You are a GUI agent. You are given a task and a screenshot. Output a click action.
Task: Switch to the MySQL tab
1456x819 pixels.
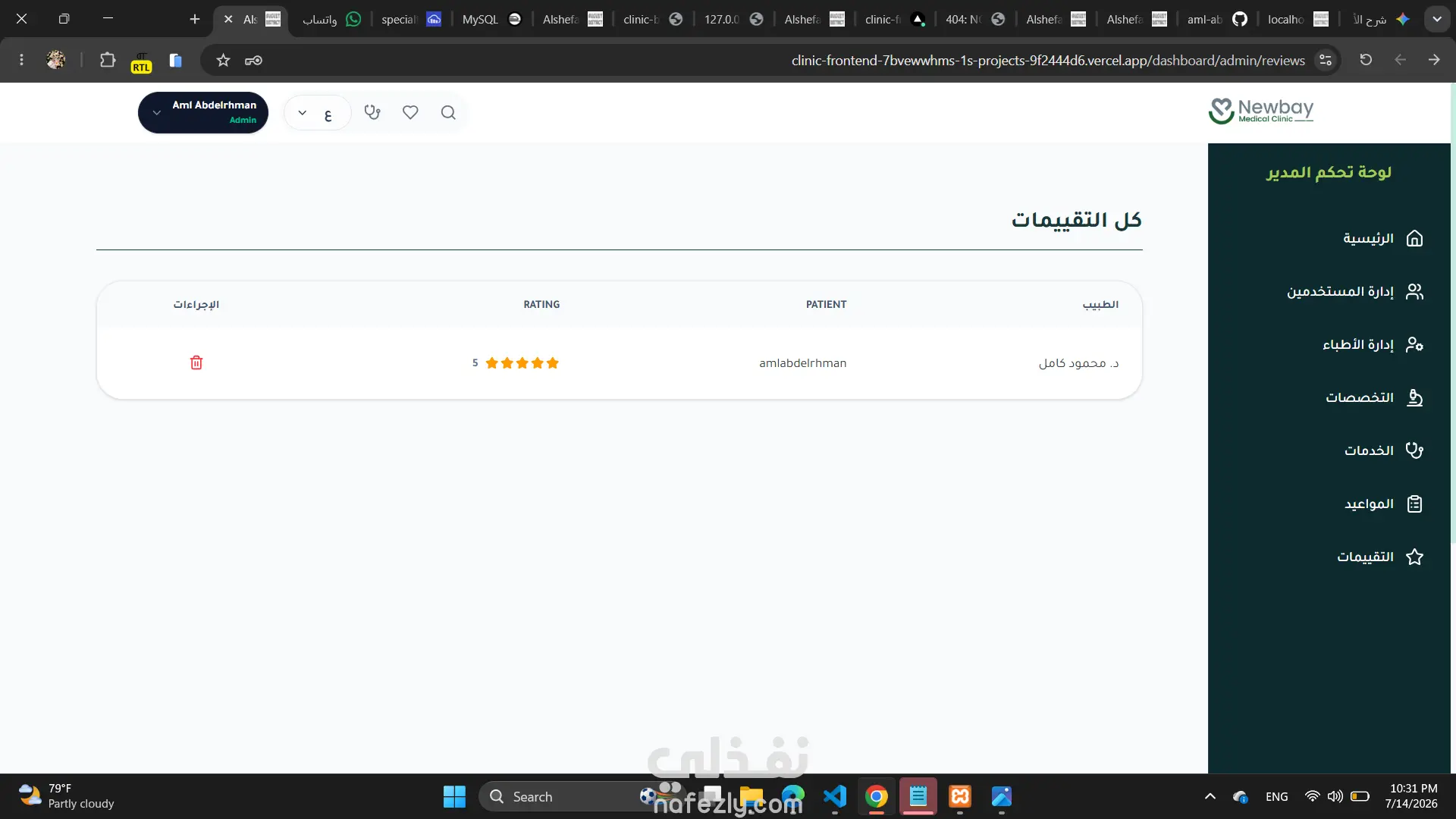(491, 19)
